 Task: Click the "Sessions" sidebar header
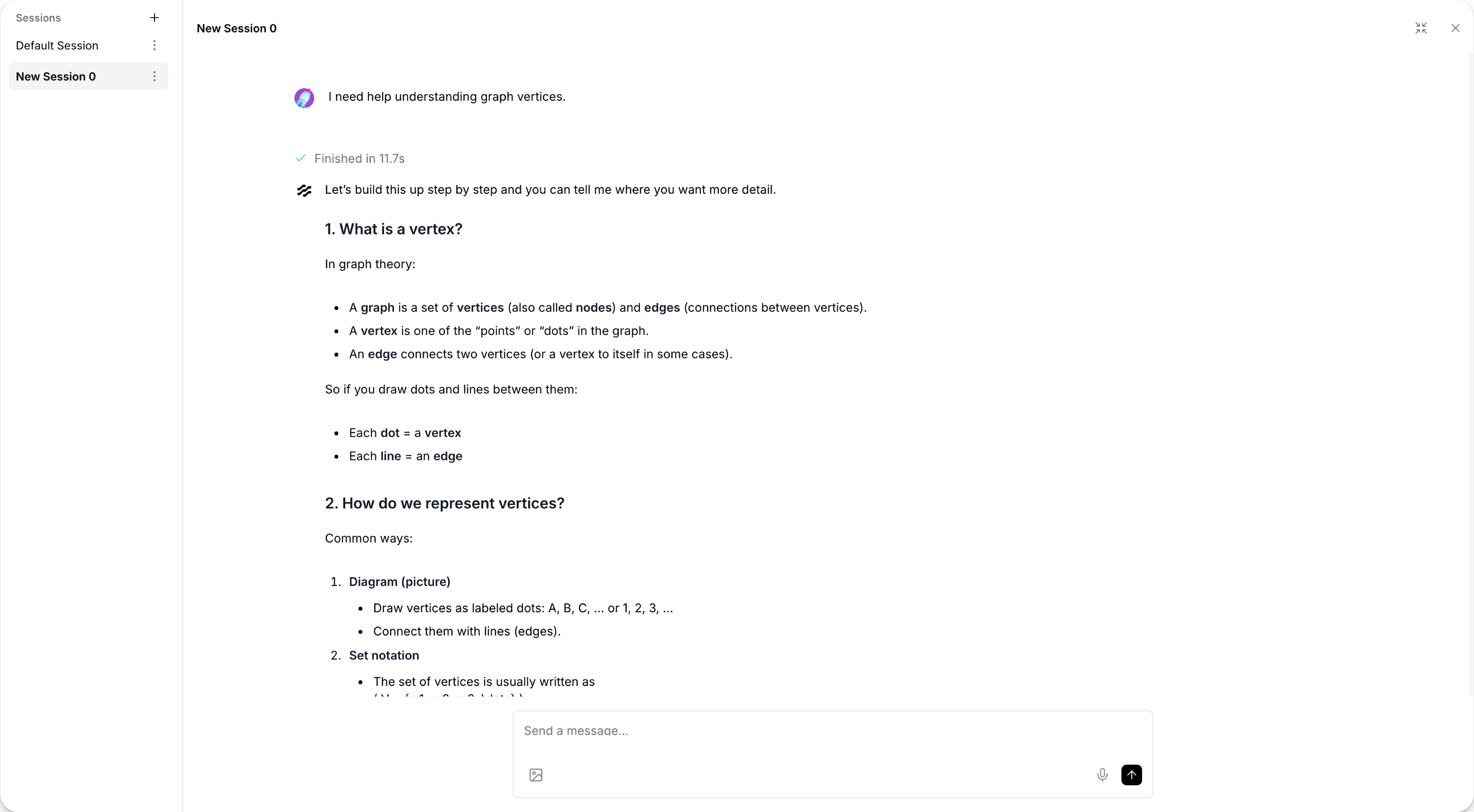pos(38,18)
